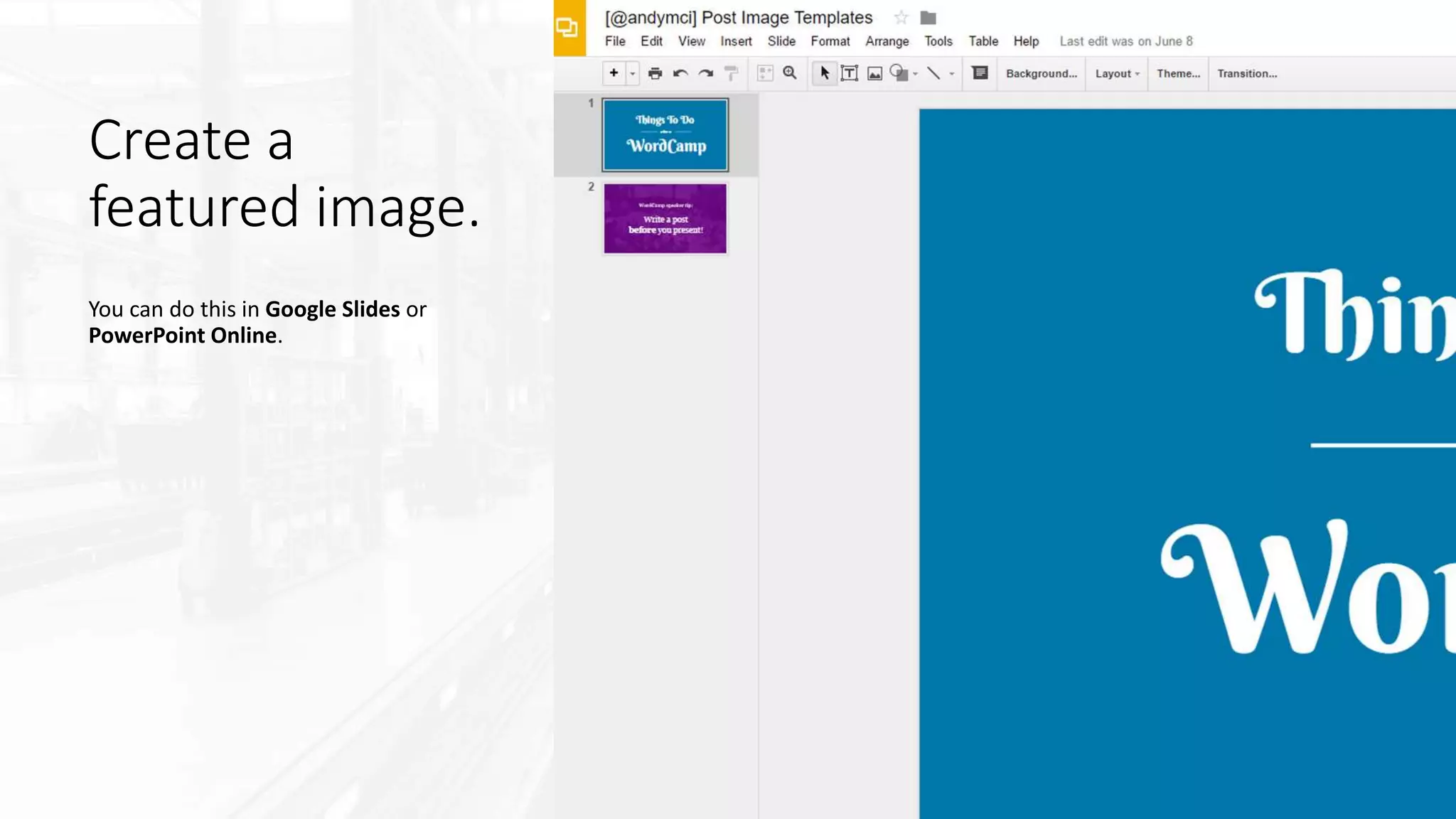Open the Theme panel
Image resolution: width=1456 pixels, height=819 pixels.
click(x=1178, y=73)
